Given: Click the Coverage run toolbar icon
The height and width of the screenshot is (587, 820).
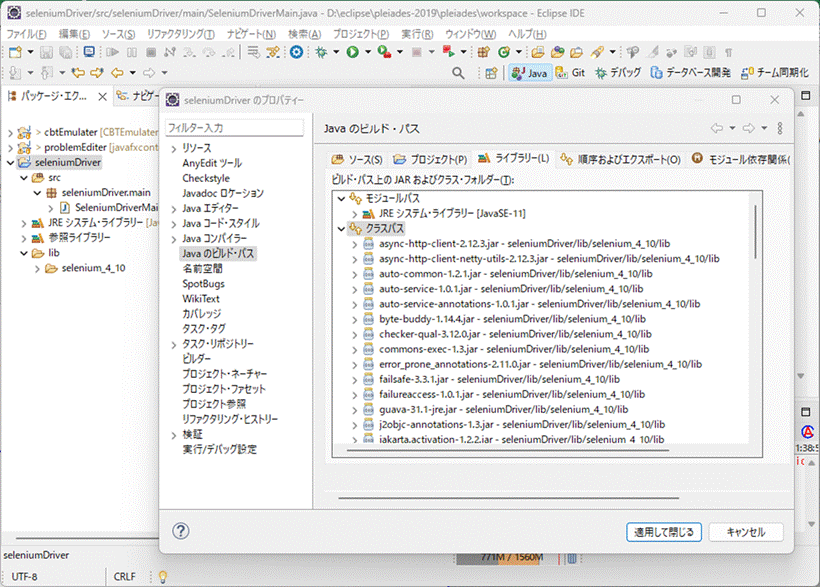Looking at the screenshot, I should click(x=384, y=52).
